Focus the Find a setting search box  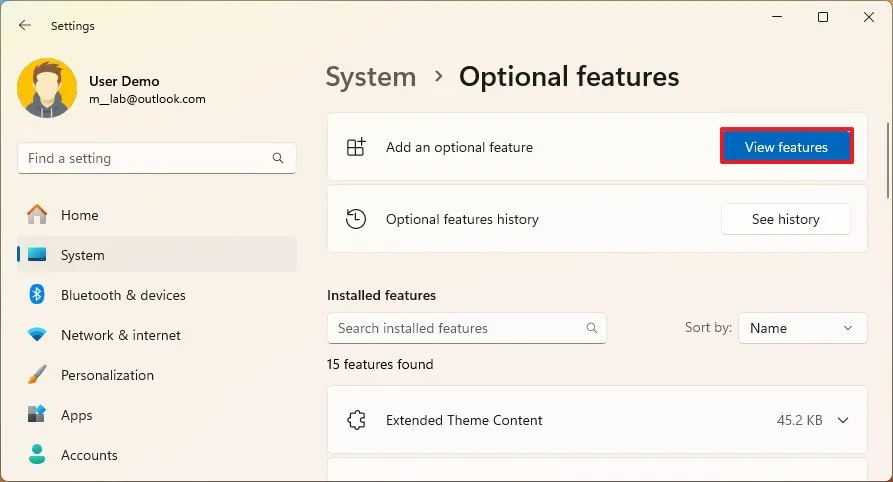[157, 158]
